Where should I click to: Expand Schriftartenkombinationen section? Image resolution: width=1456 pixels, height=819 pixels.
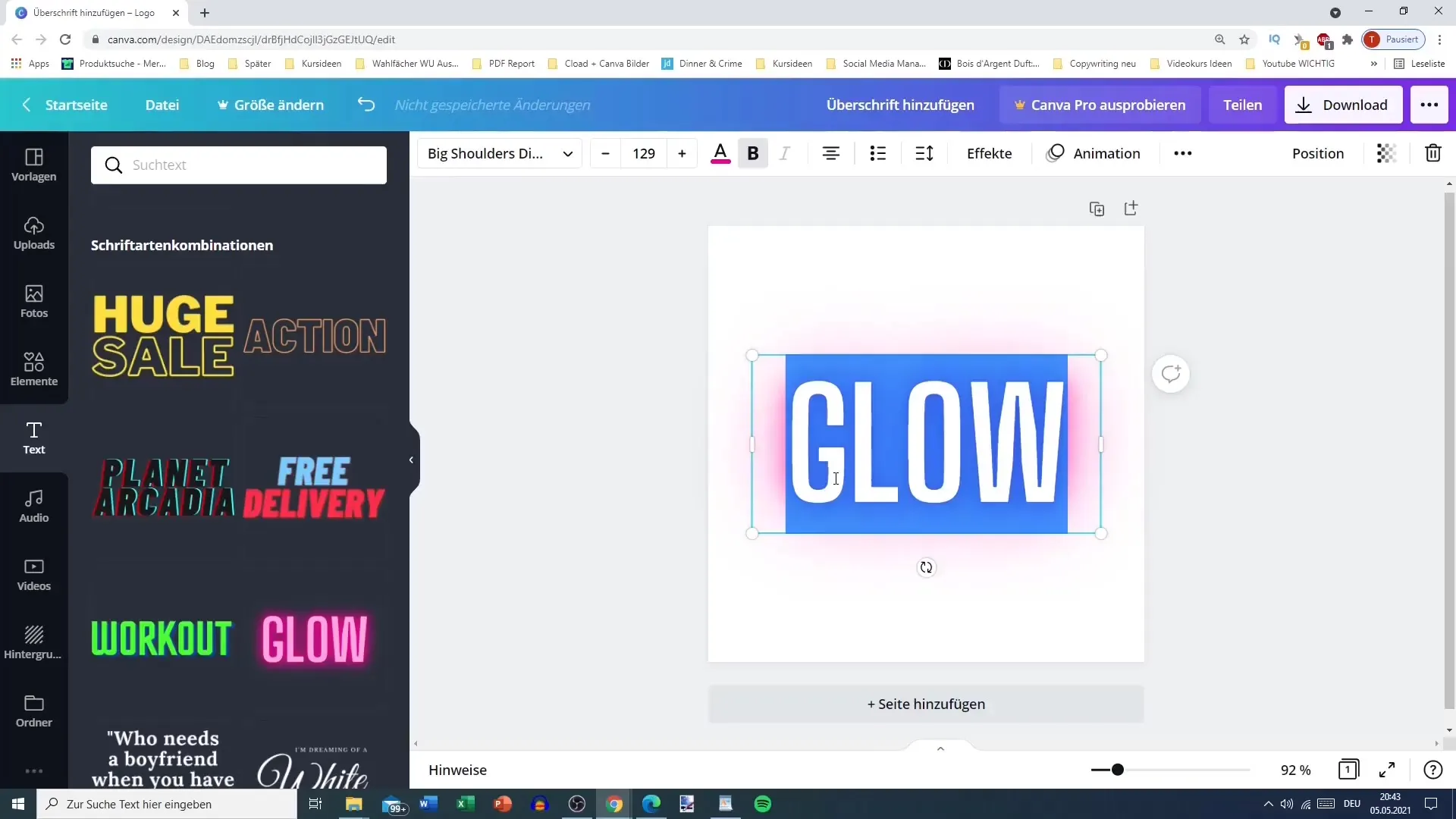pyautogui.click(x=182, y=245)
